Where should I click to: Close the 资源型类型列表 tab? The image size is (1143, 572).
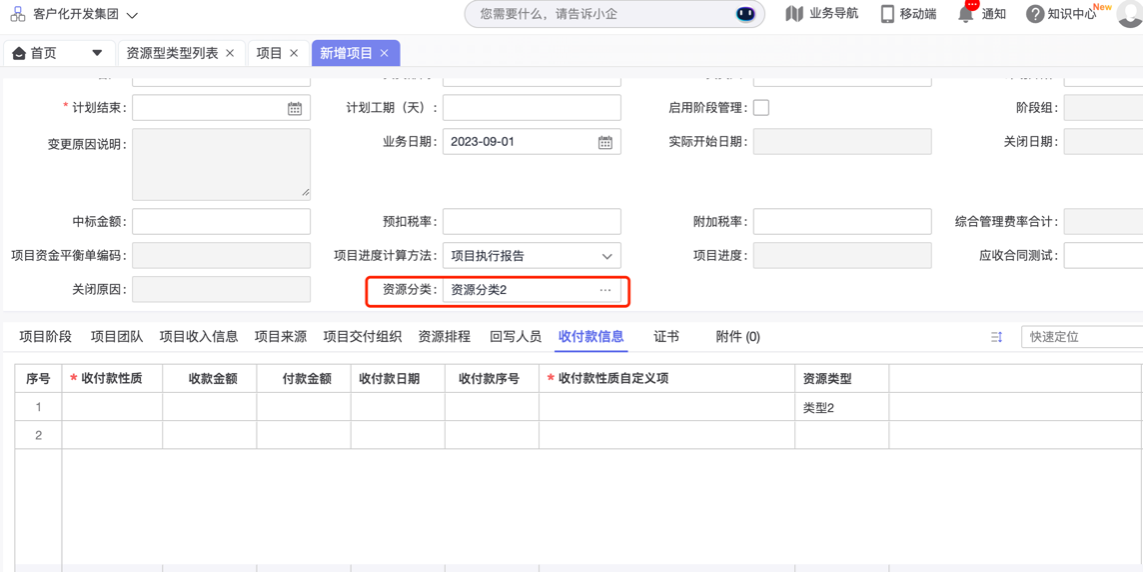[230, 53]
